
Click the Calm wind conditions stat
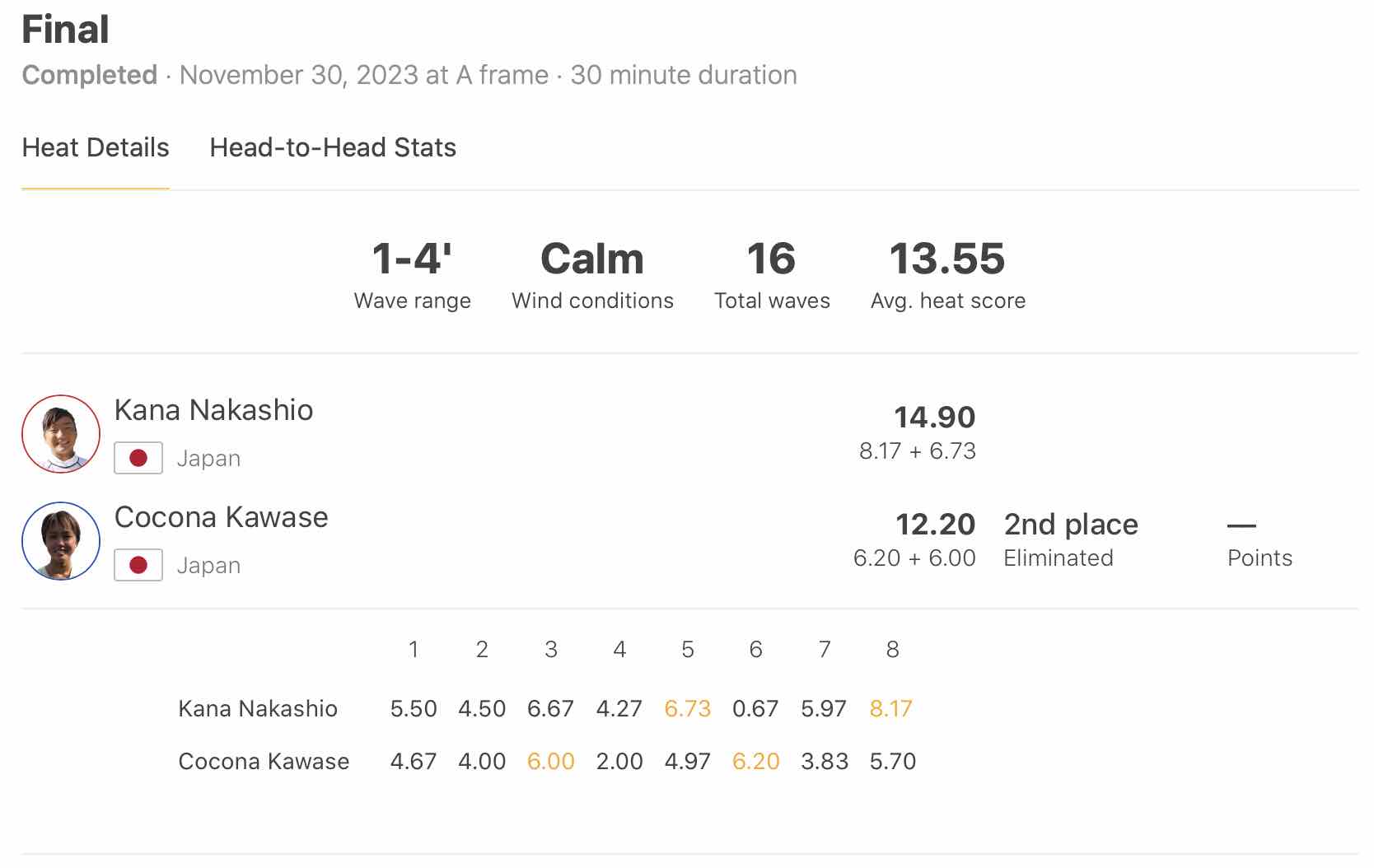pos(592,259)
